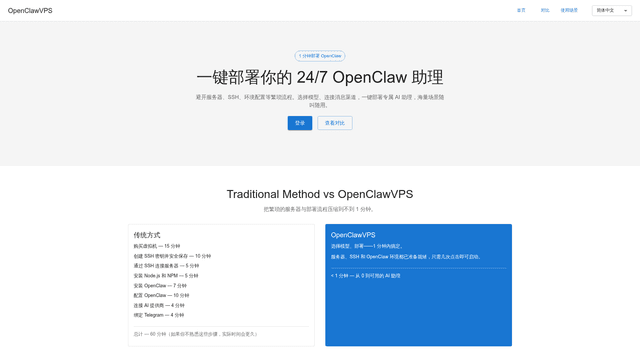The height and width of the screenshot is (360, 640).
Task: Click heading "Traditional Method vs OpenClawVPS"
Action: [x=320, y=194]
